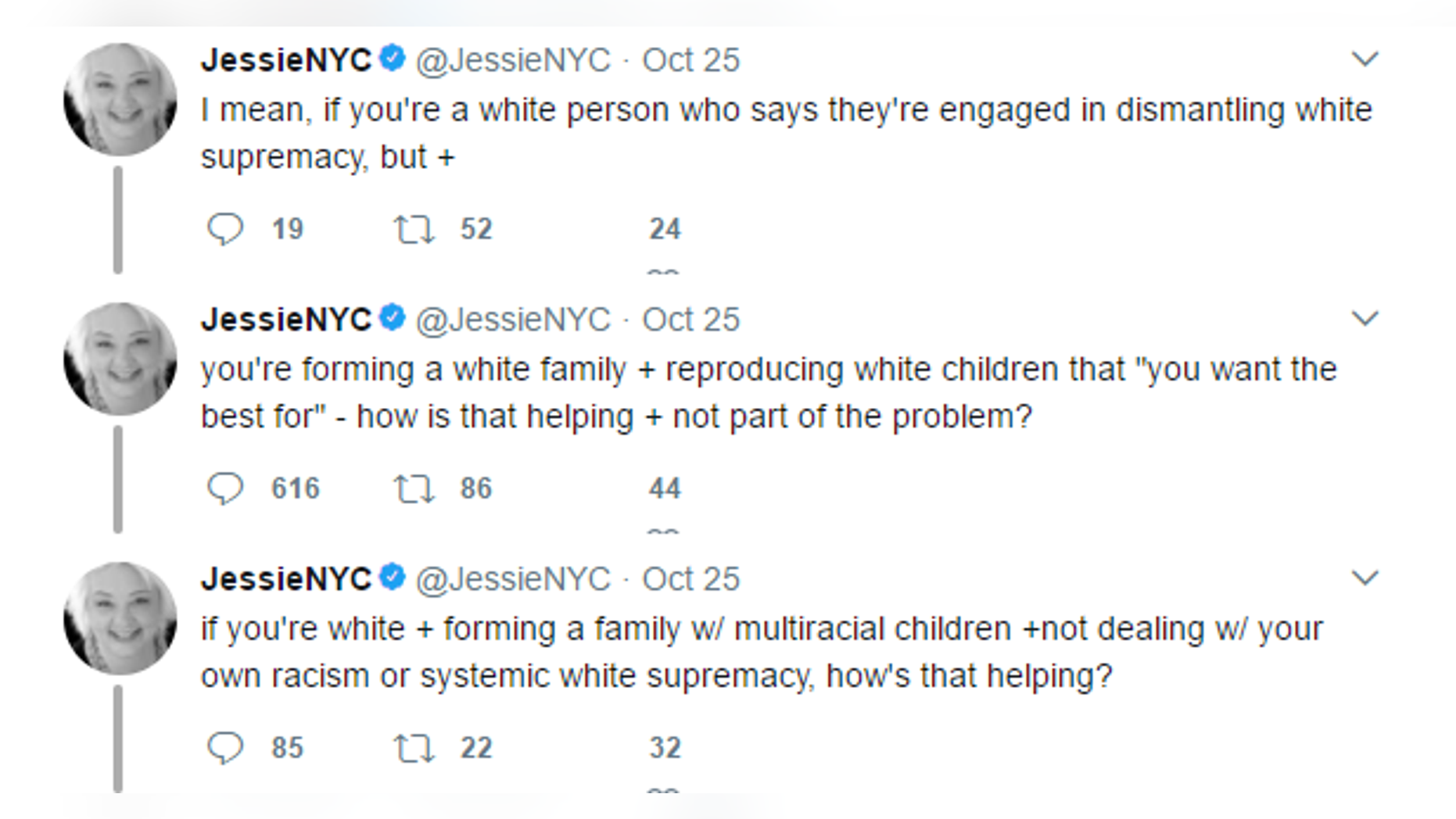Click avatar photo on third tweet
The width and height of the screenshot is (1456, 819).
tap(120, 618)
